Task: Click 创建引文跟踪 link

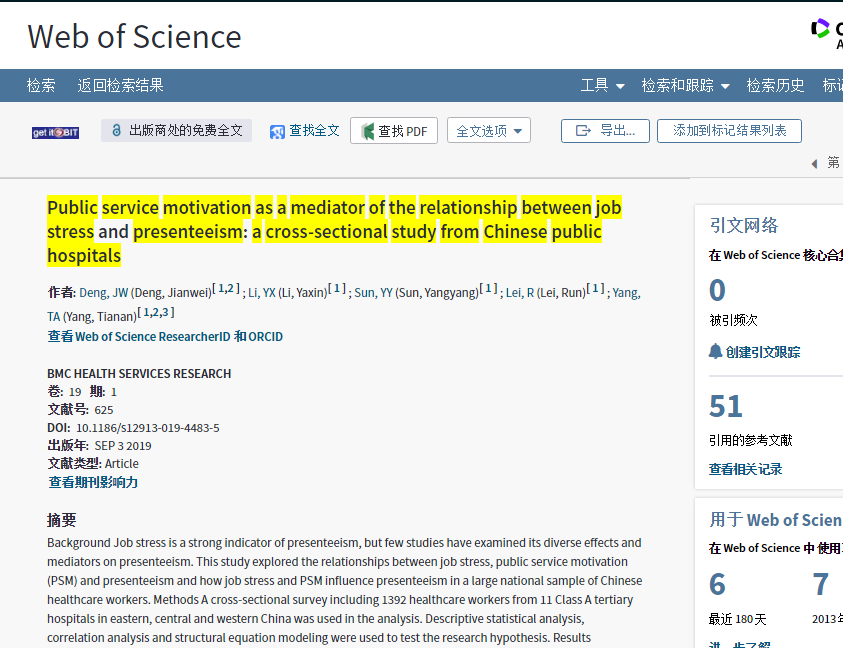Action: [762, 352]
